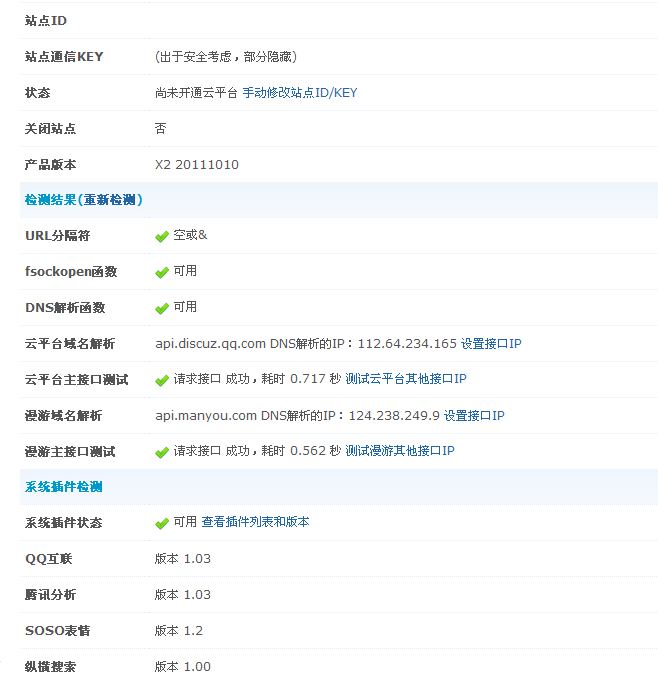
Task: Click the 云平台主接口测试 row label
Action: pos(77,380)
